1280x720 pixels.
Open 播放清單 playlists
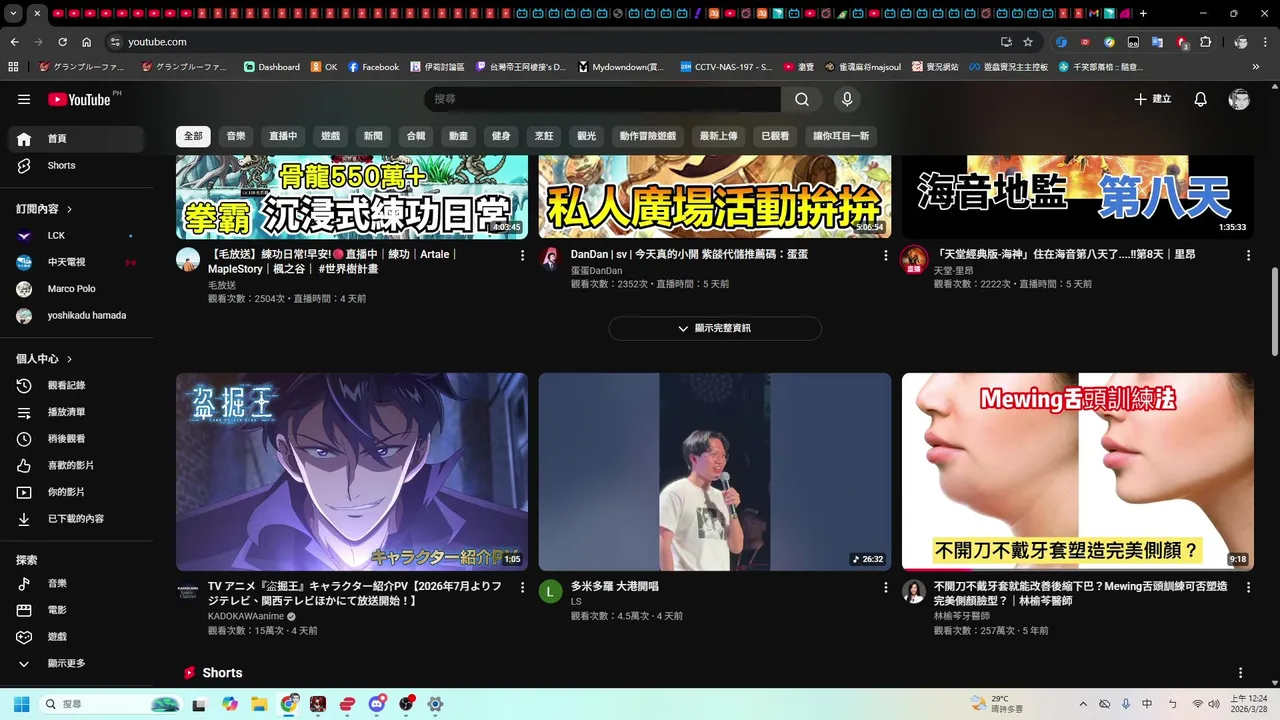[77, 412]
